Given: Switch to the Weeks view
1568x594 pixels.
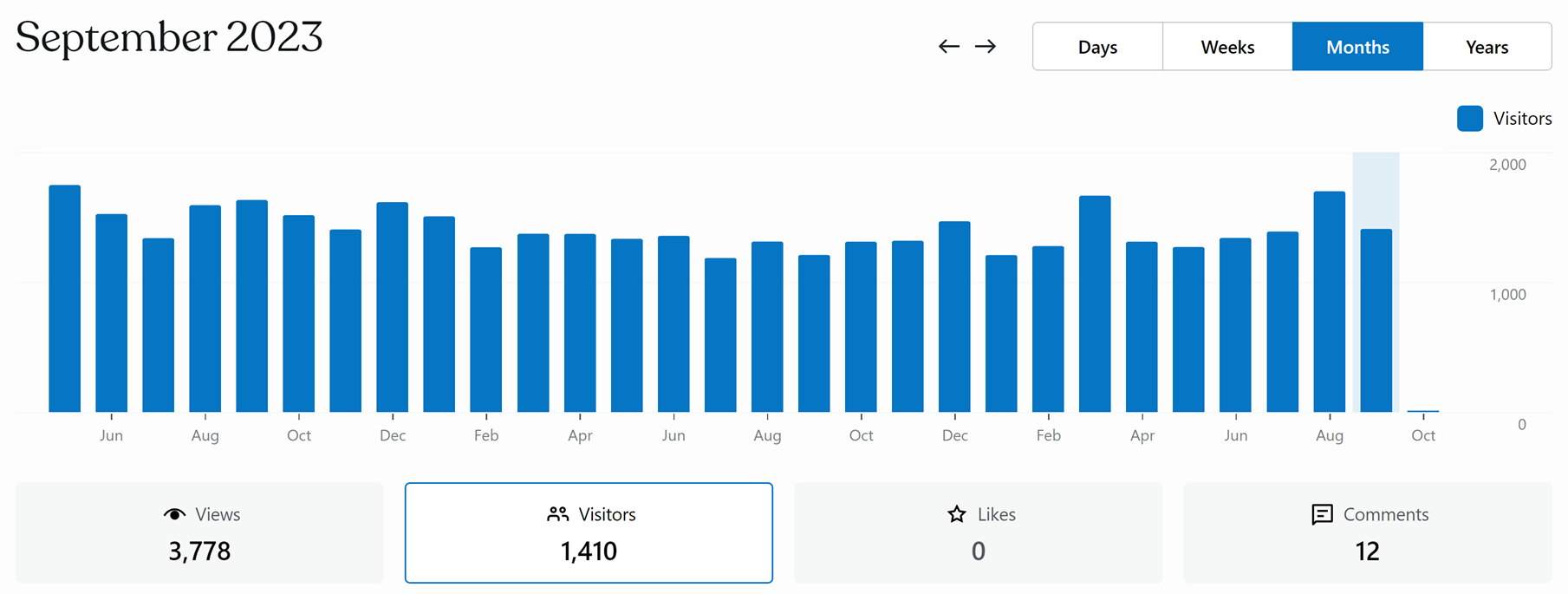Looking at the screenshot, I should (1227, 47).
